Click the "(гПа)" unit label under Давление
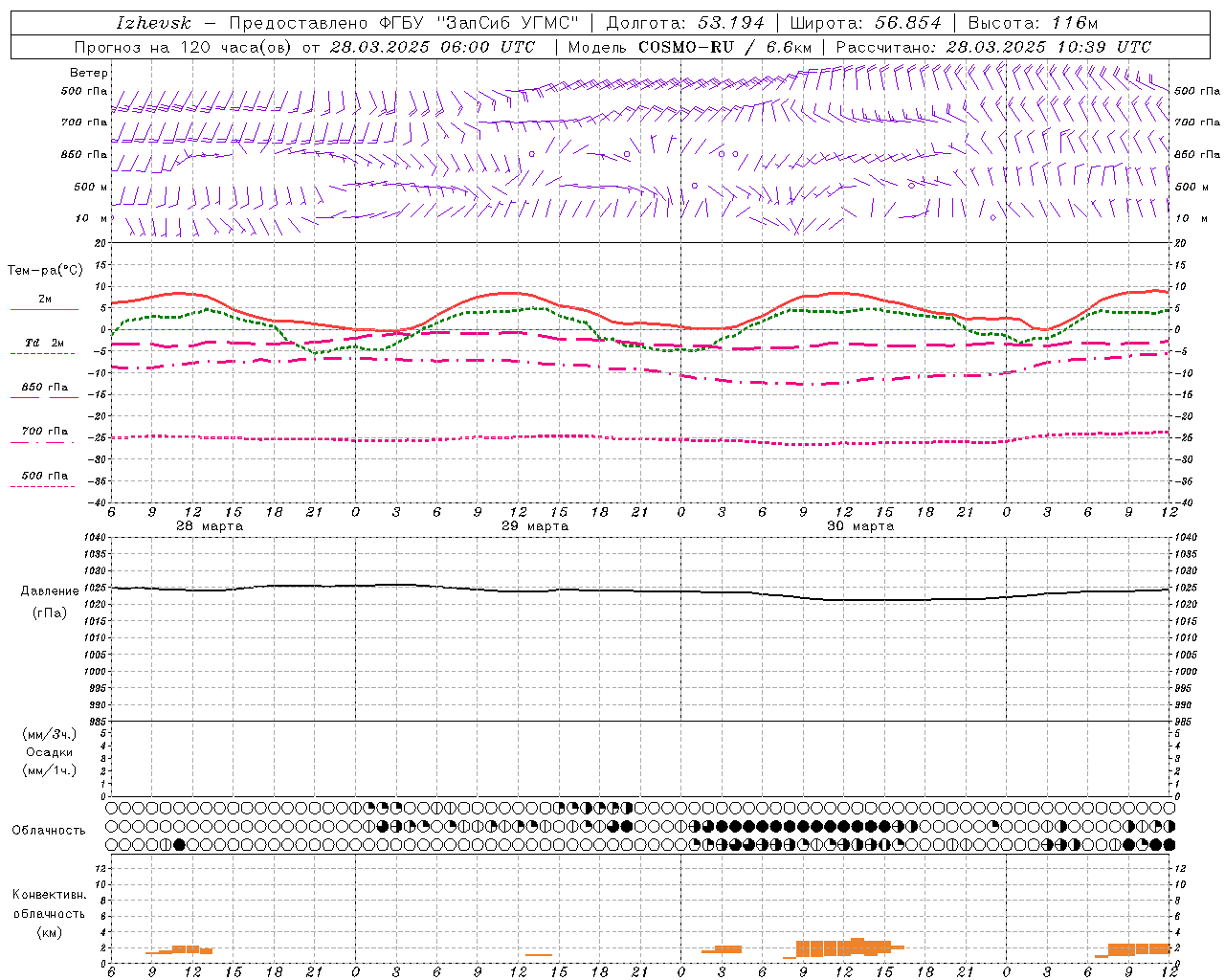This screenshot has width=1225, height=980. [x=50, y=613]
